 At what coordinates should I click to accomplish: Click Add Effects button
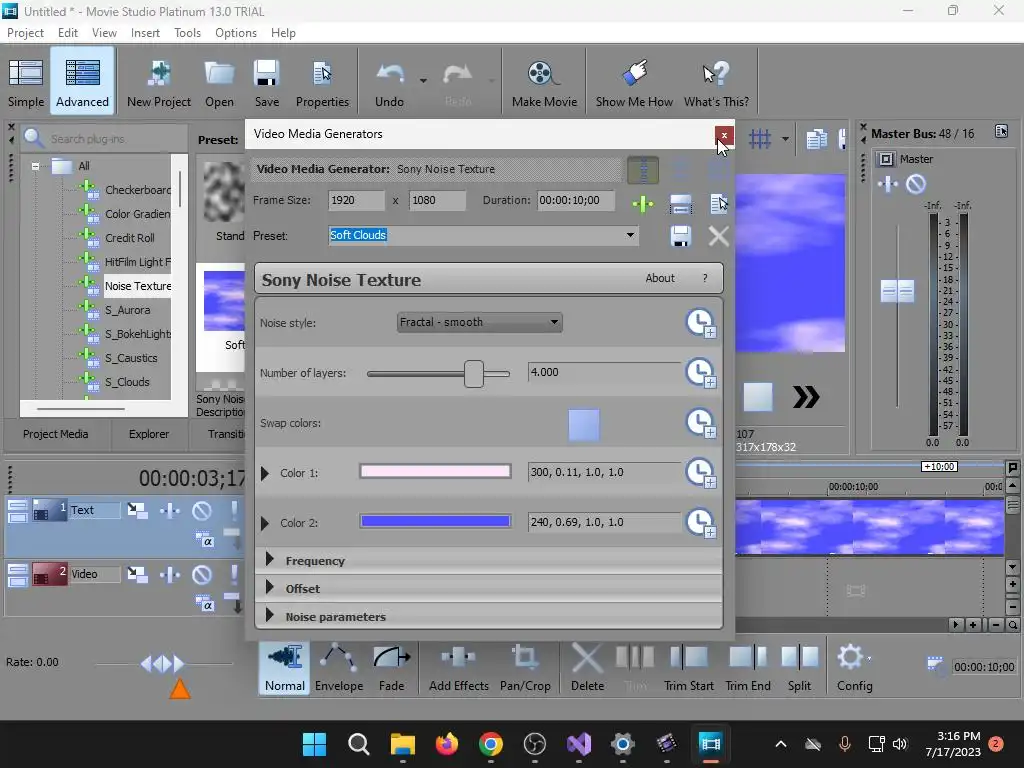458,667
